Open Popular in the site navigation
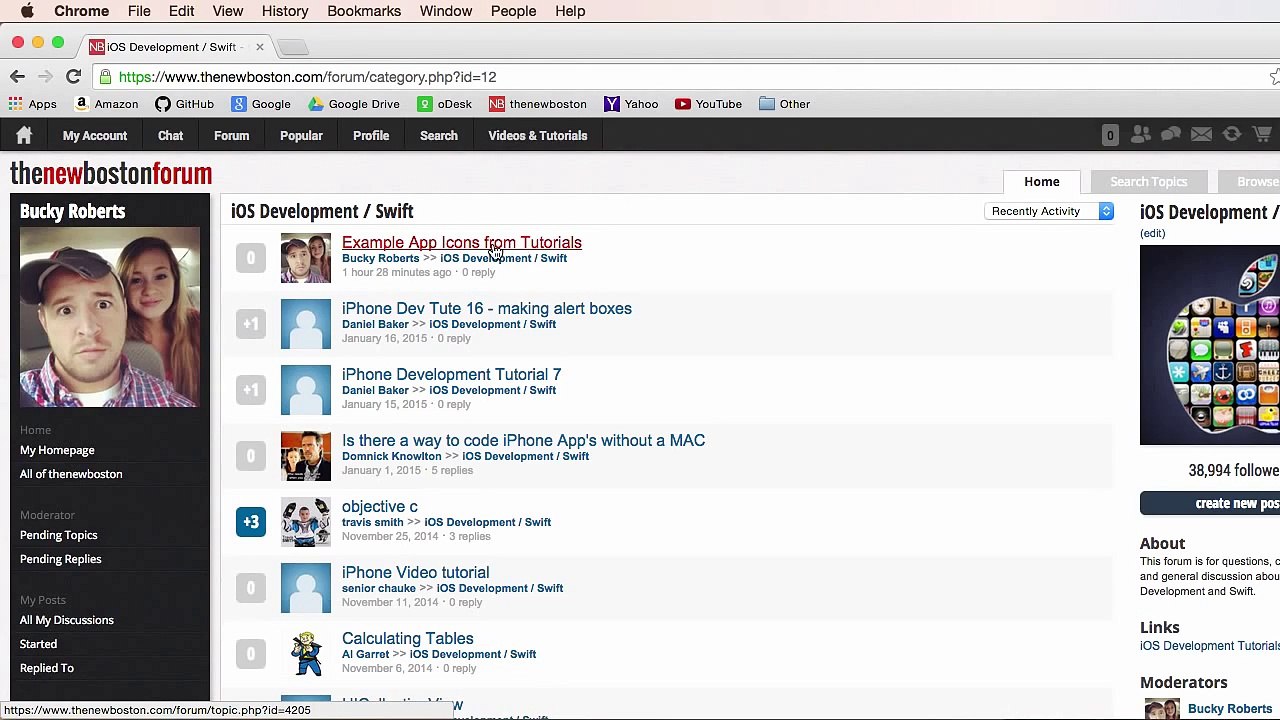The height and width of the screenshot is (720, 1280). coord(301,136)
